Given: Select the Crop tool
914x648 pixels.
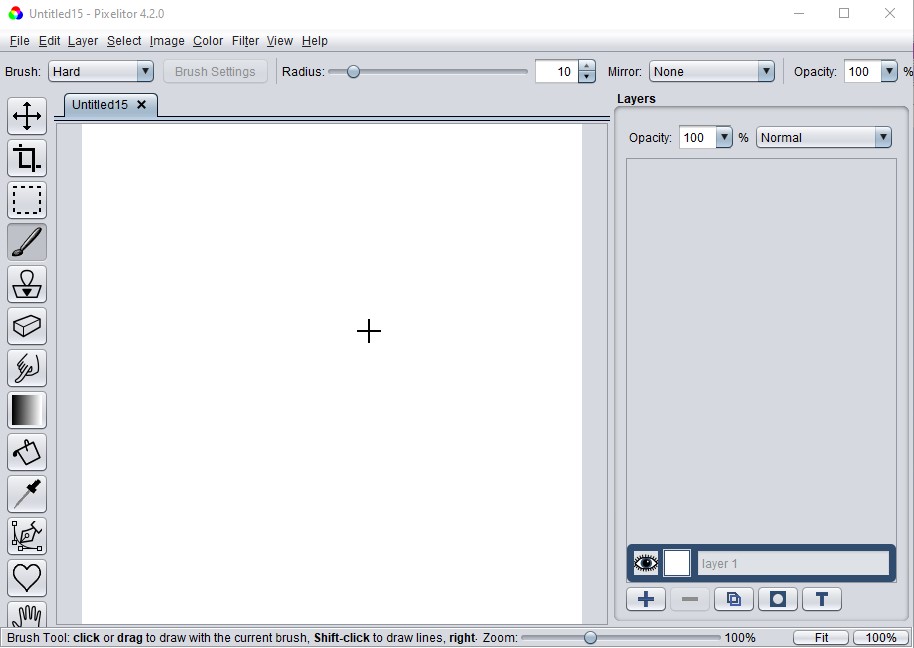Looking at the screenshot, I should (27, 158).
